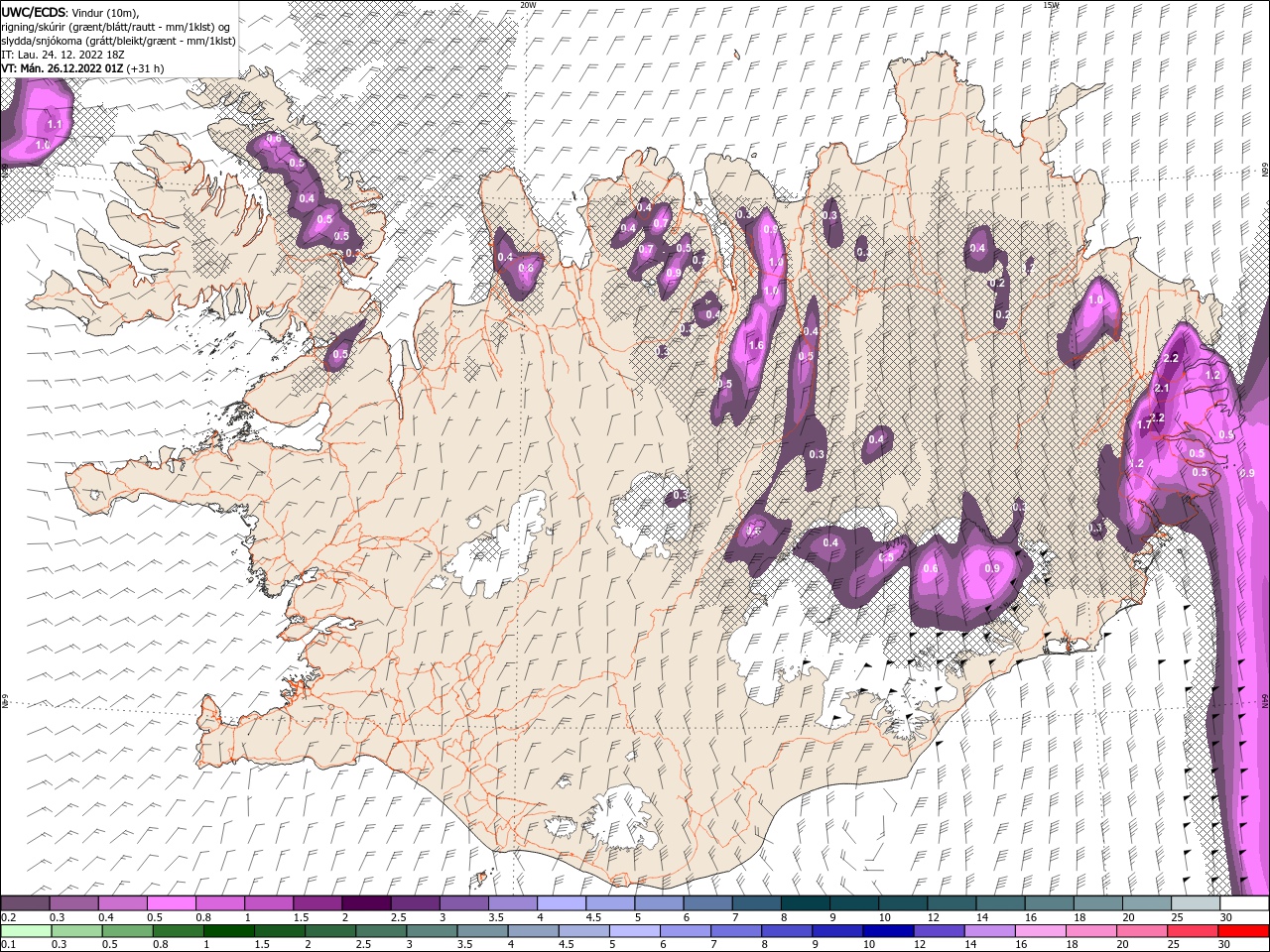This screenshot has height=952, width=1270.
Task: Select upper legend swatch between 0.2 and 0.3
Action: pos(25,903)
